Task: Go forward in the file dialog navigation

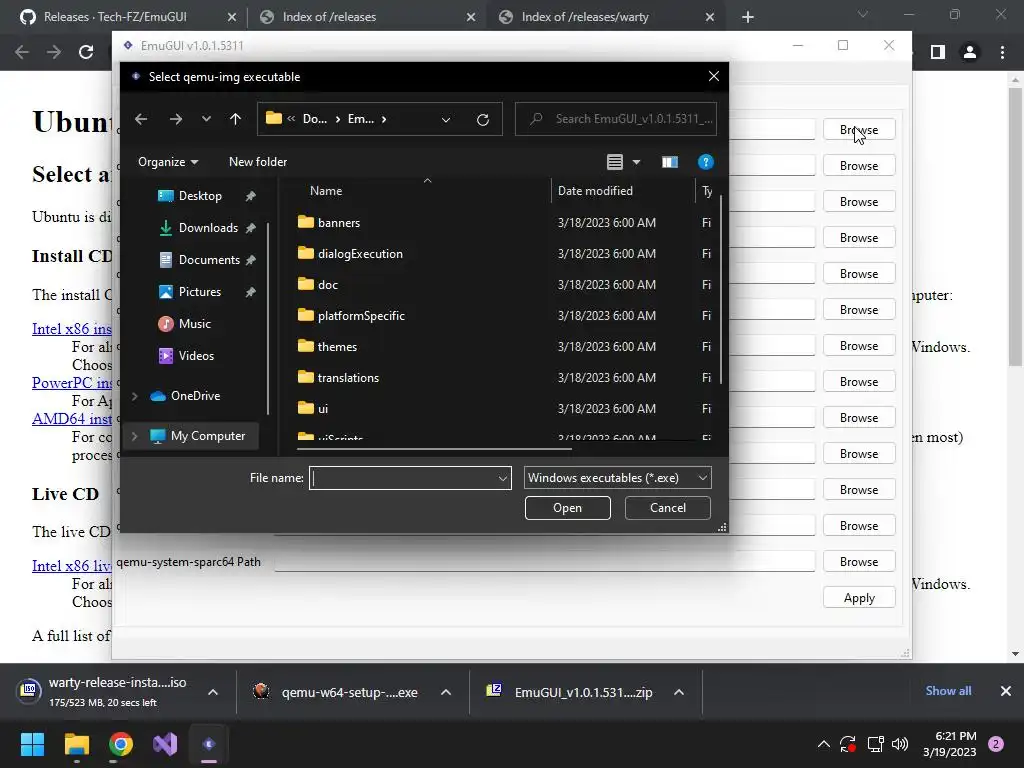Action: 176,119
